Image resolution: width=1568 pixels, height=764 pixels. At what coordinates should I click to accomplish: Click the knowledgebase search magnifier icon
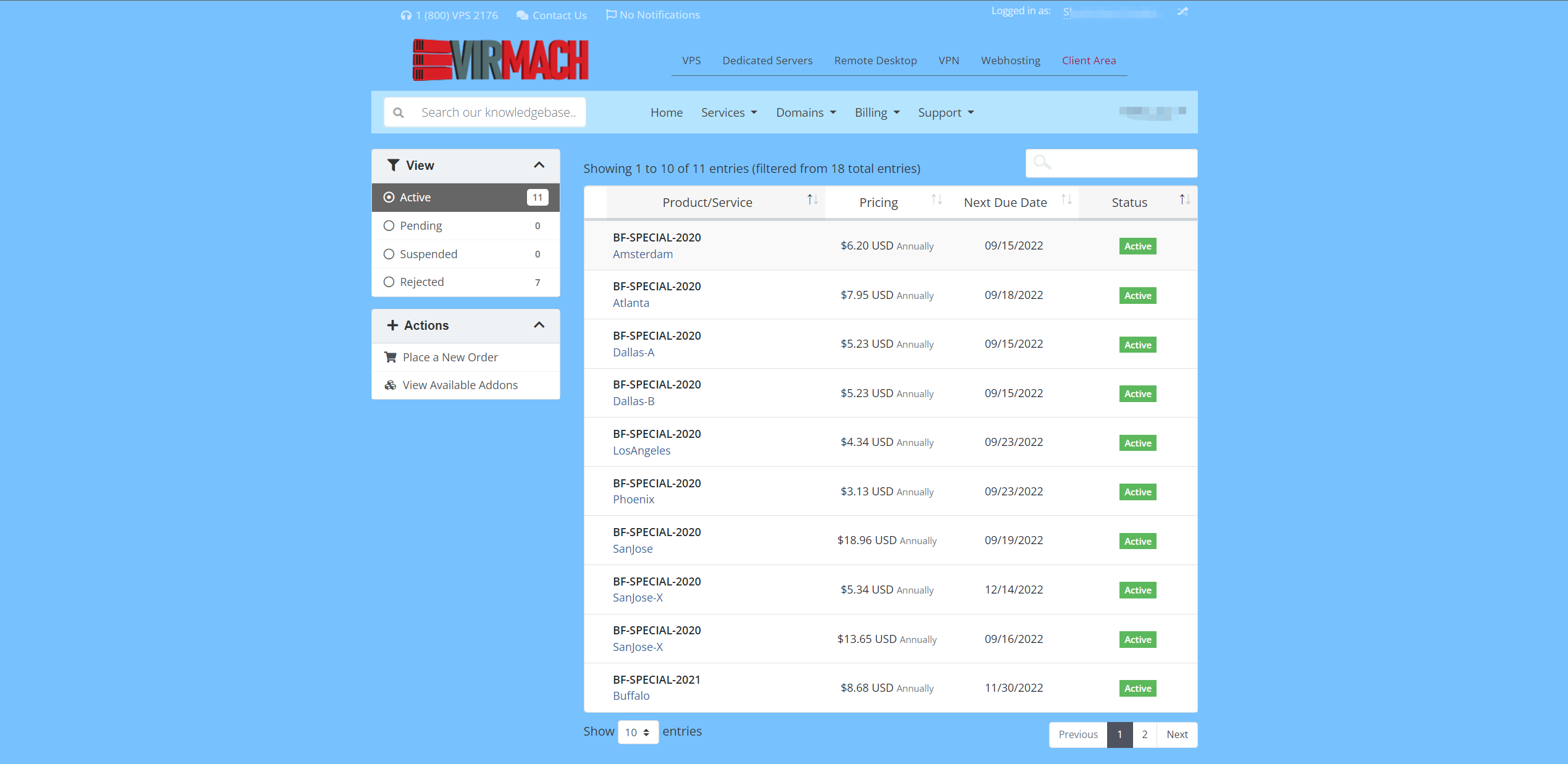coord(398,112)
